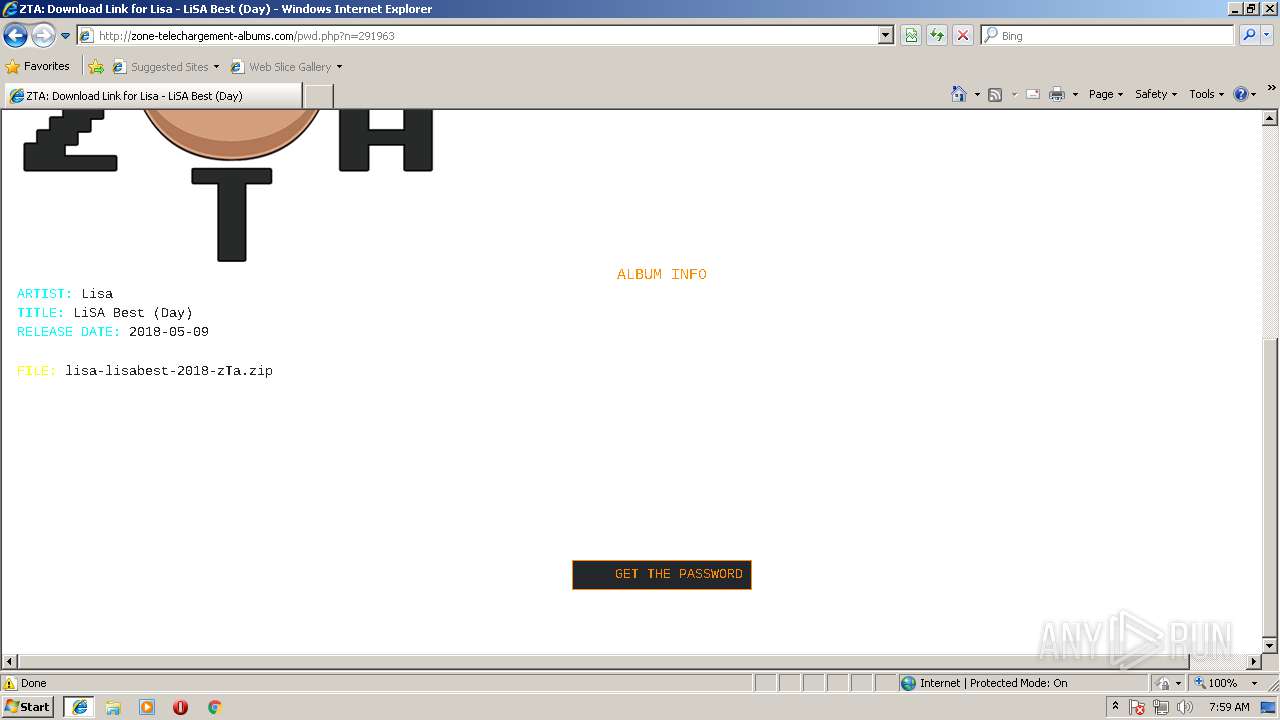Screen dimensions: 1280x720
Task: Stop loading the page
Action: click(962, 35)
